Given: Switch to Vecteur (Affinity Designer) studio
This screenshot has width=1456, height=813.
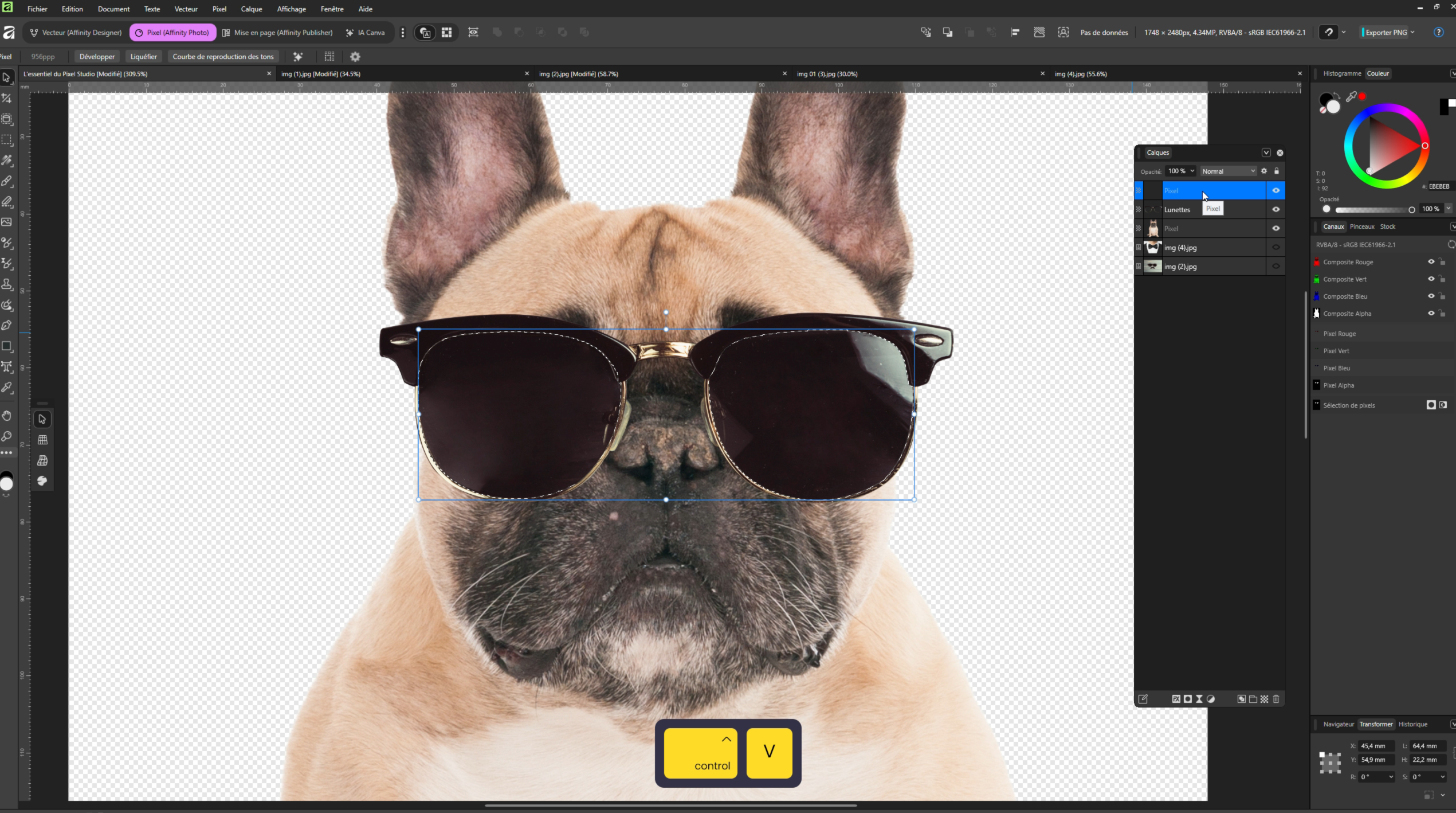Looking at the screenshot, I should (x=76, y=33).
